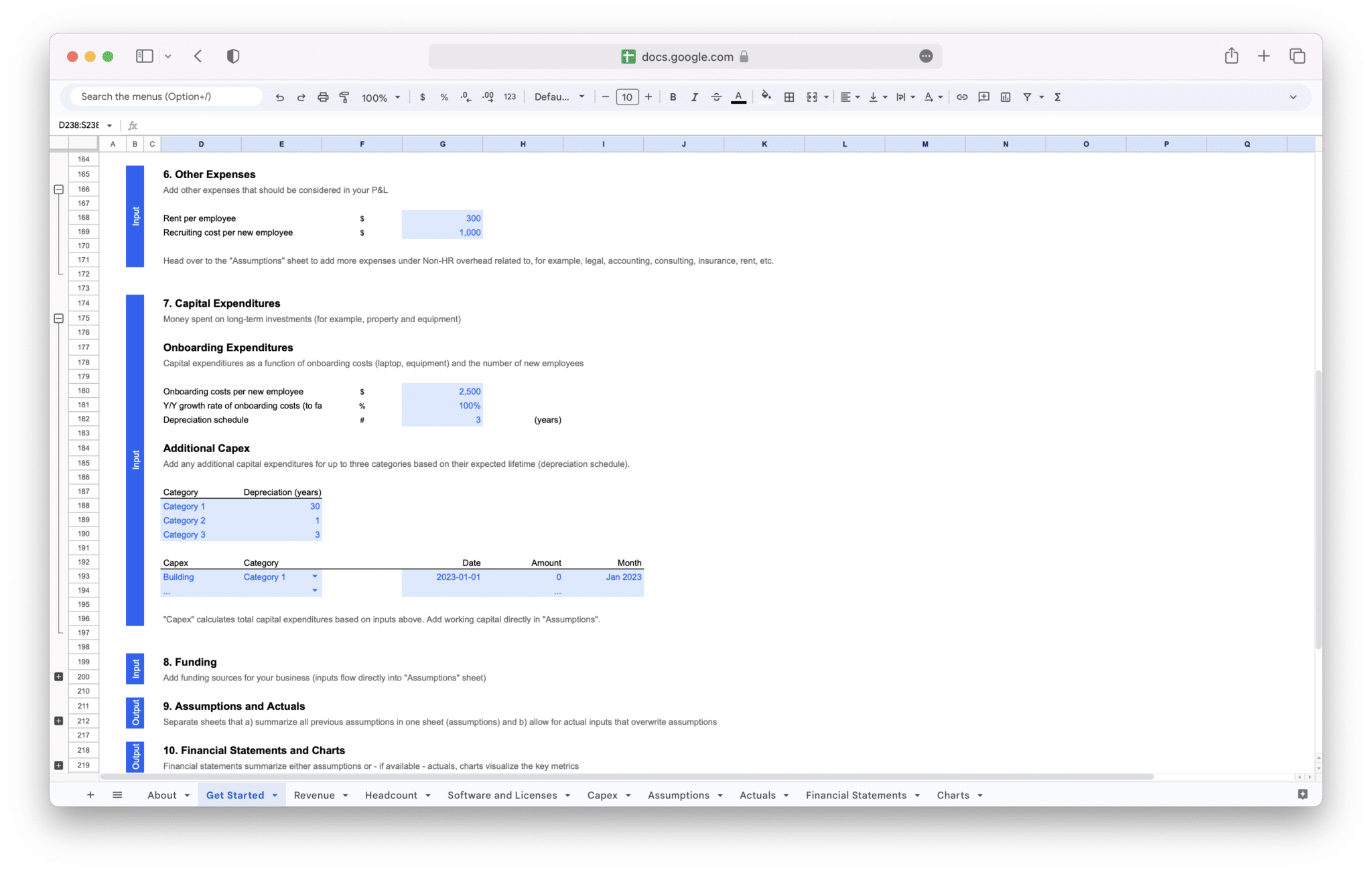Undo the last action

[x=279, y=97]
